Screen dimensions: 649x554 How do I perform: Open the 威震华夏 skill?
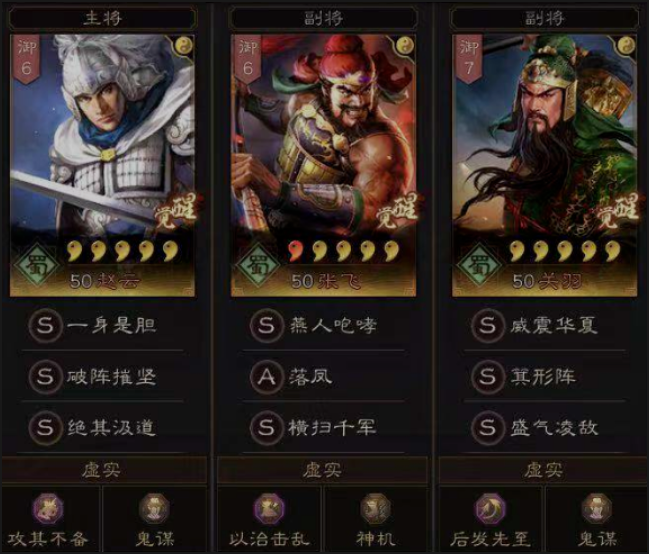(x=544, y=325)
